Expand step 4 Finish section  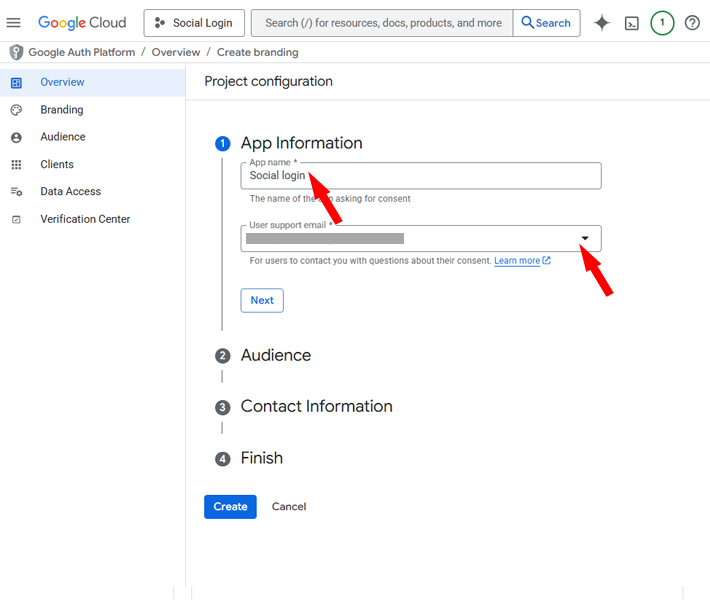[x=262, y=458]
